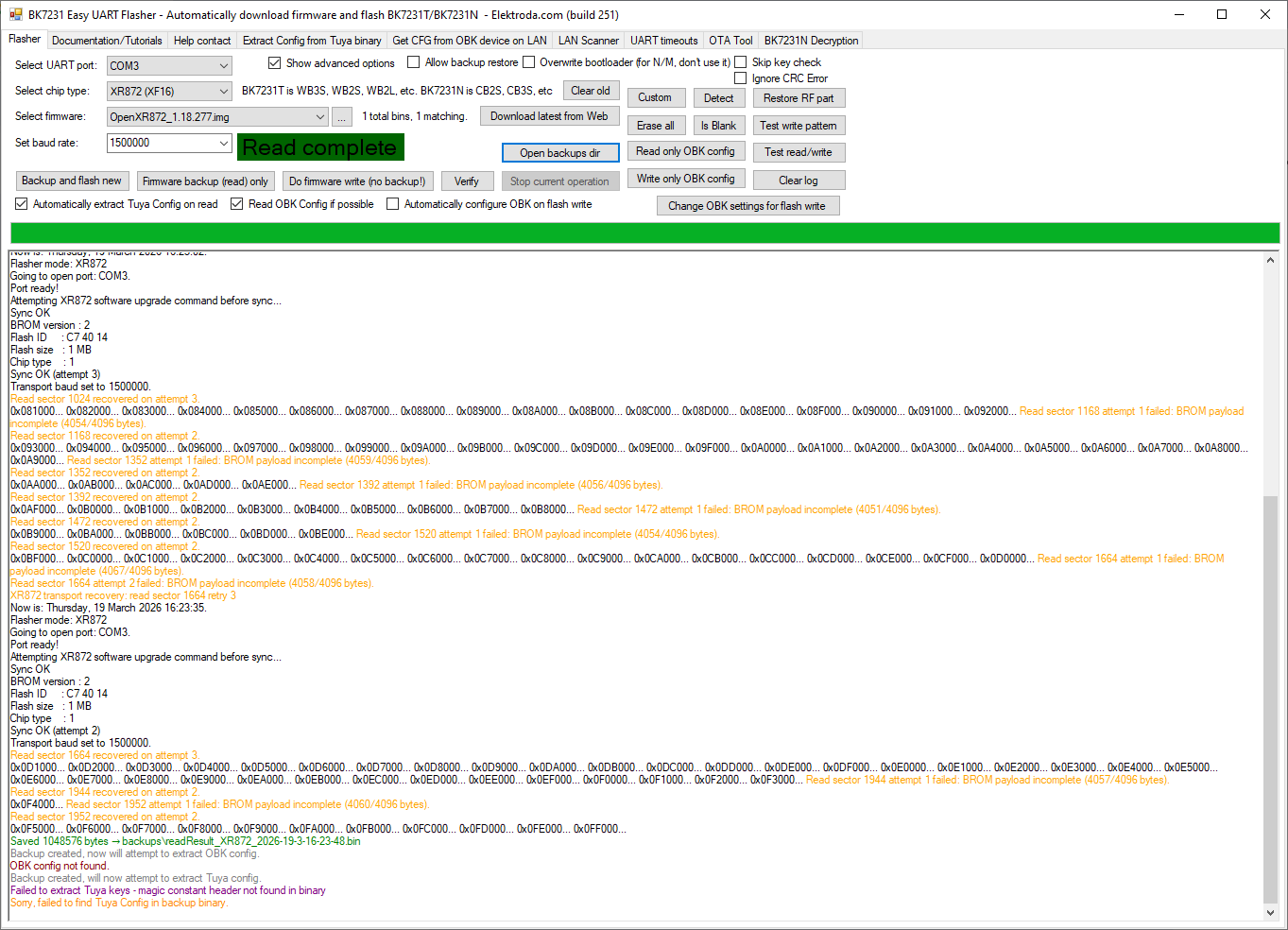Viewport: 1288px width, 930px height.
Task: Click the green progress bar
Action: coord(644,233)
